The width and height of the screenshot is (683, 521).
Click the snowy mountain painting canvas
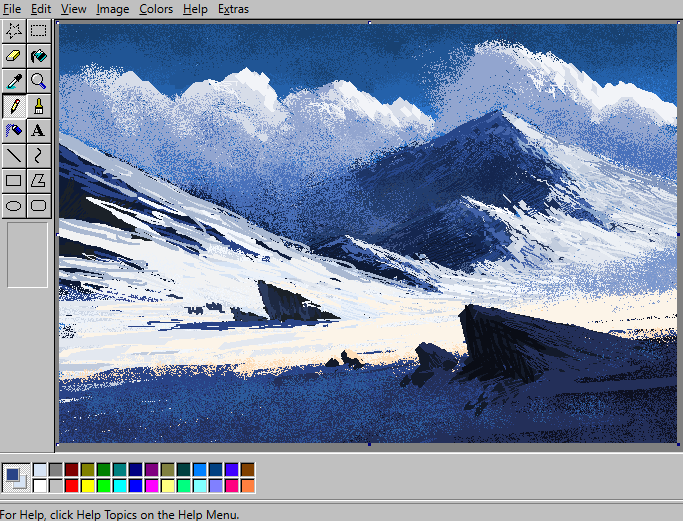368,233
